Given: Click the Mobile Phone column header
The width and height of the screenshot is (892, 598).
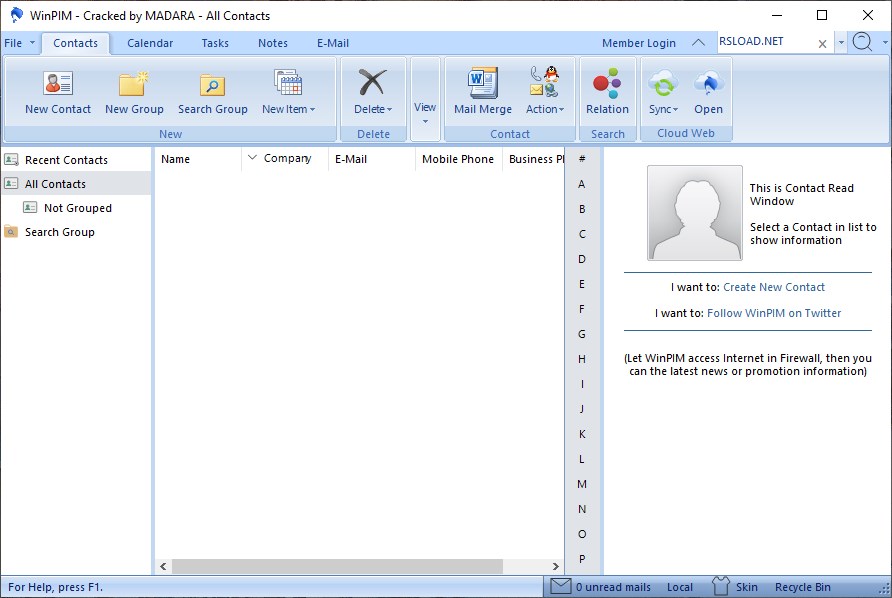Looking at the screenshot, I should [x=459, y=159].
